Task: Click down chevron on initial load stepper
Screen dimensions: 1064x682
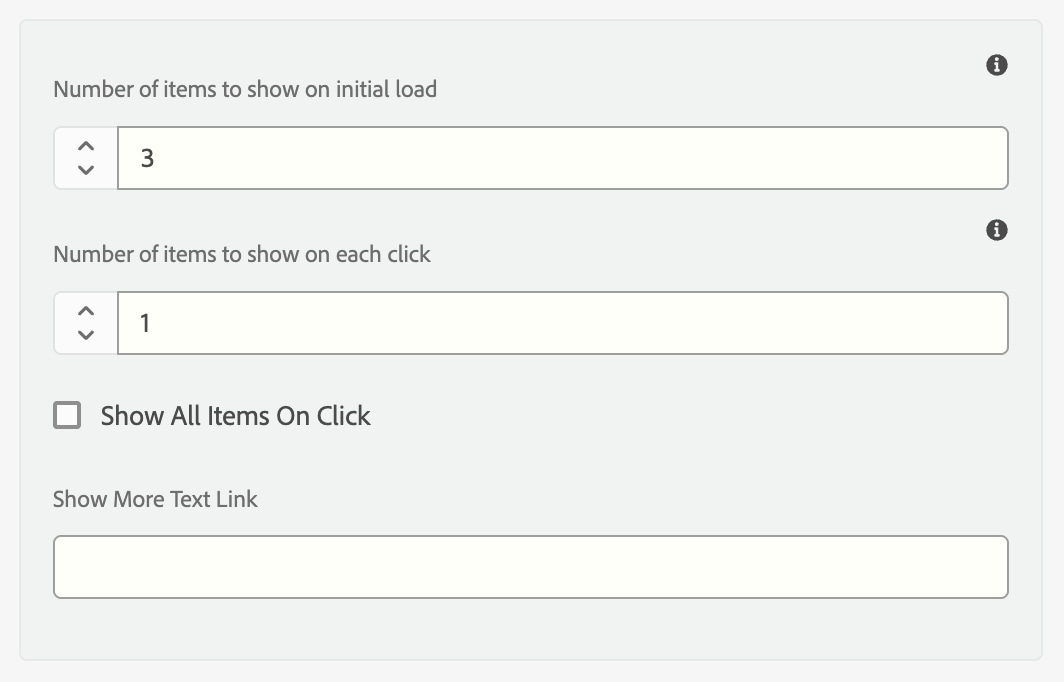Action: coord(84,170)
